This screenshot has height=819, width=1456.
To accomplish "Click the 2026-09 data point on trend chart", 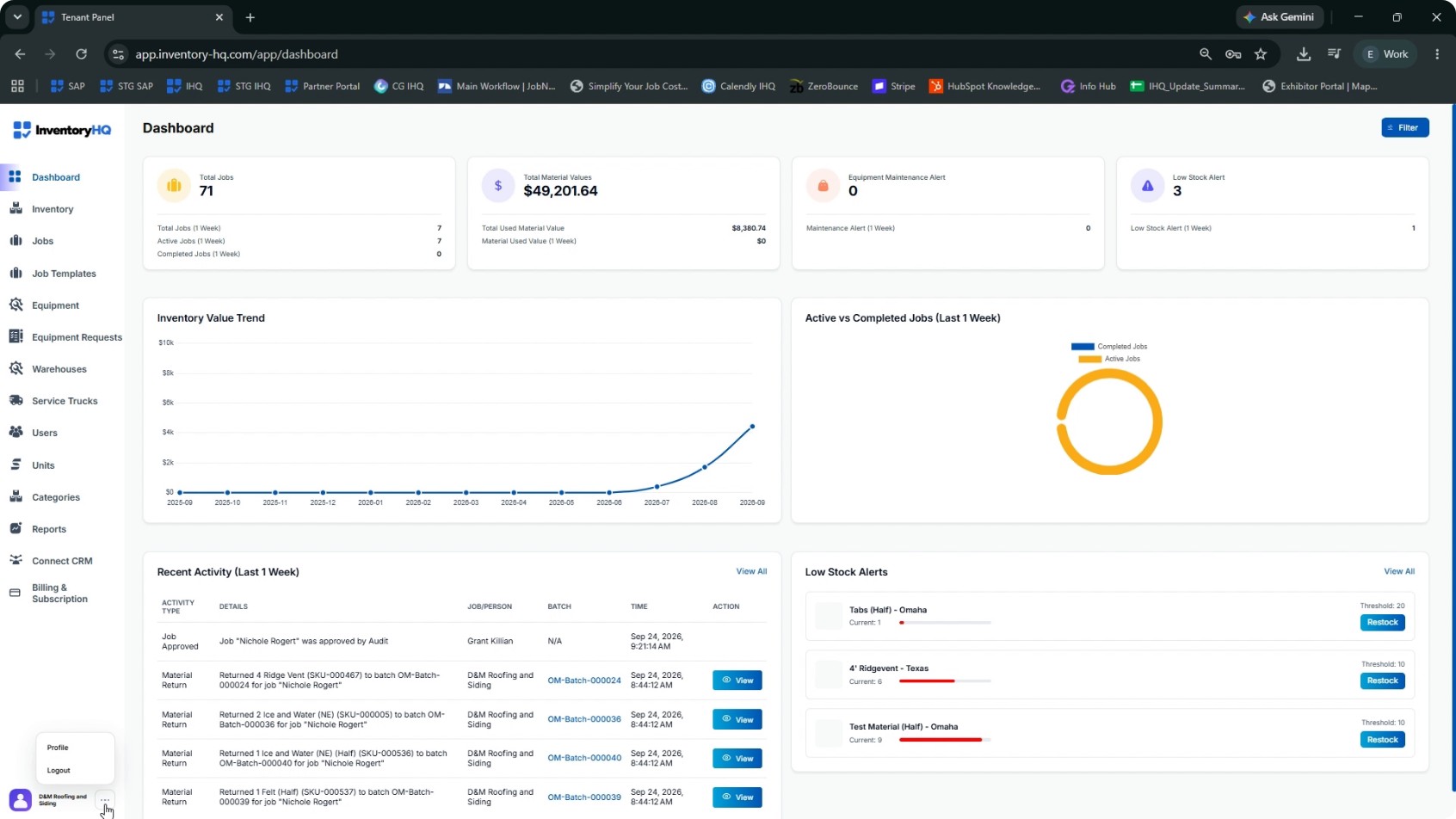I will (x=752, y=426).
